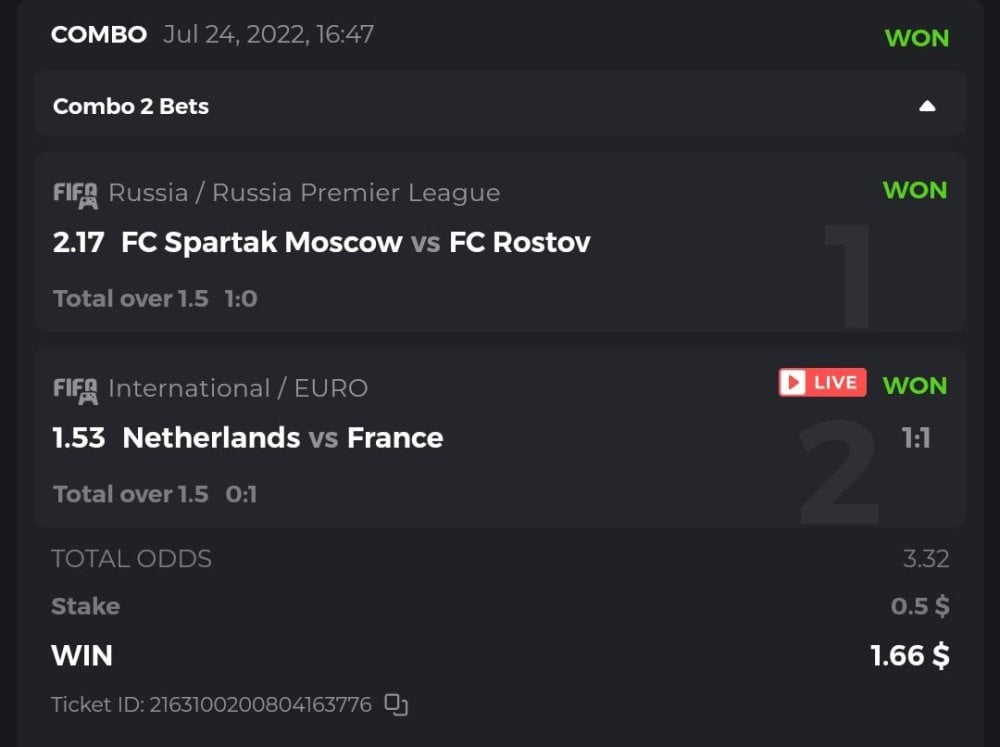
Task: Click the FIFA icon beside International / EURO
Action: tap(75, 389)
